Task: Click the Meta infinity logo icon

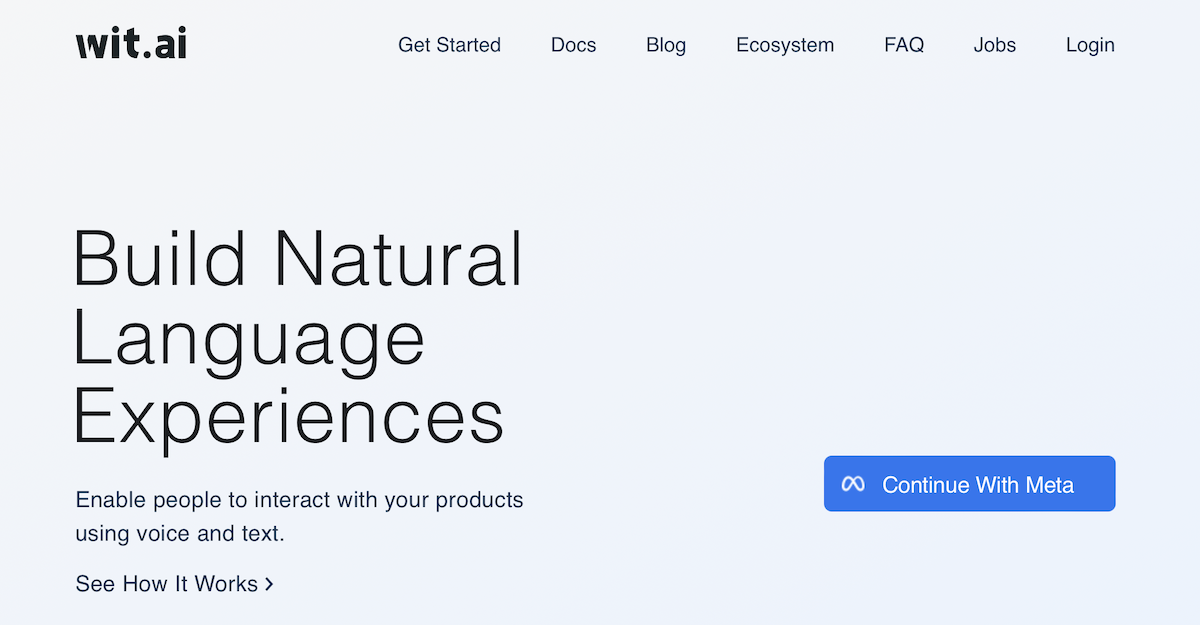Action: click(852, 485)
